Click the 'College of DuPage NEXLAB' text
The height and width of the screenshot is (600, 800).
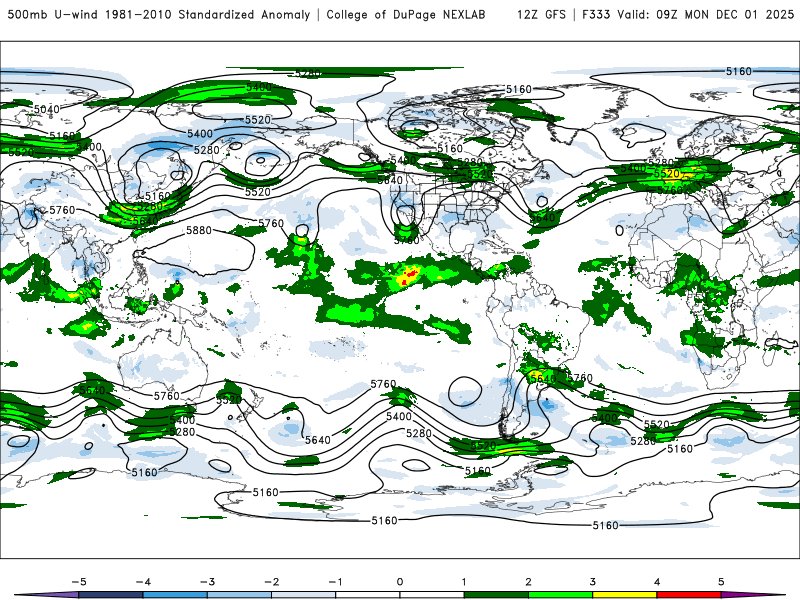[x=406, y=14]
